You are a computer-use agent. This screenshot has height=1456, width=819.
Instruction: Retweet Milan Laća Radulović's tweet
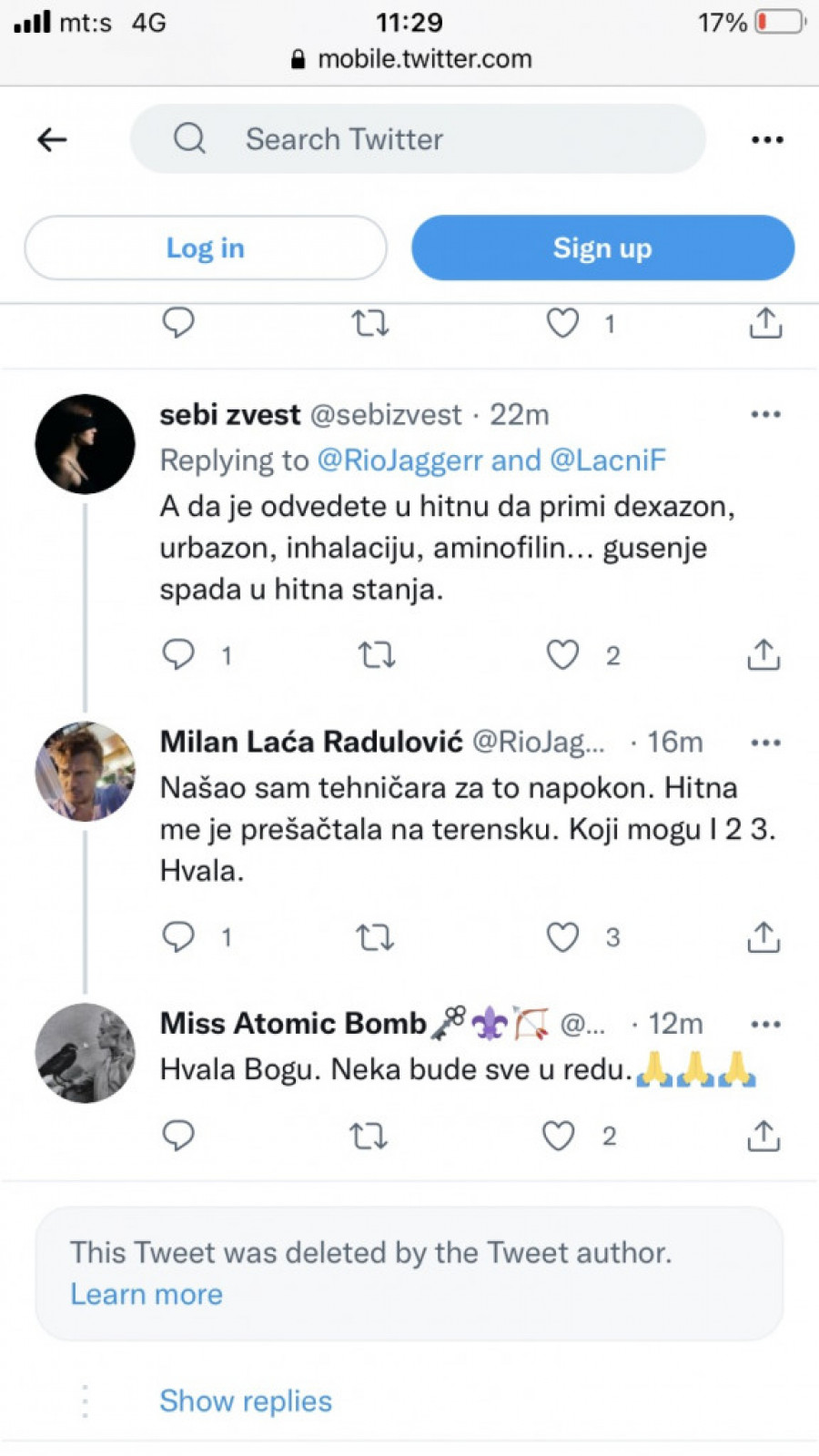click(374, 936)
